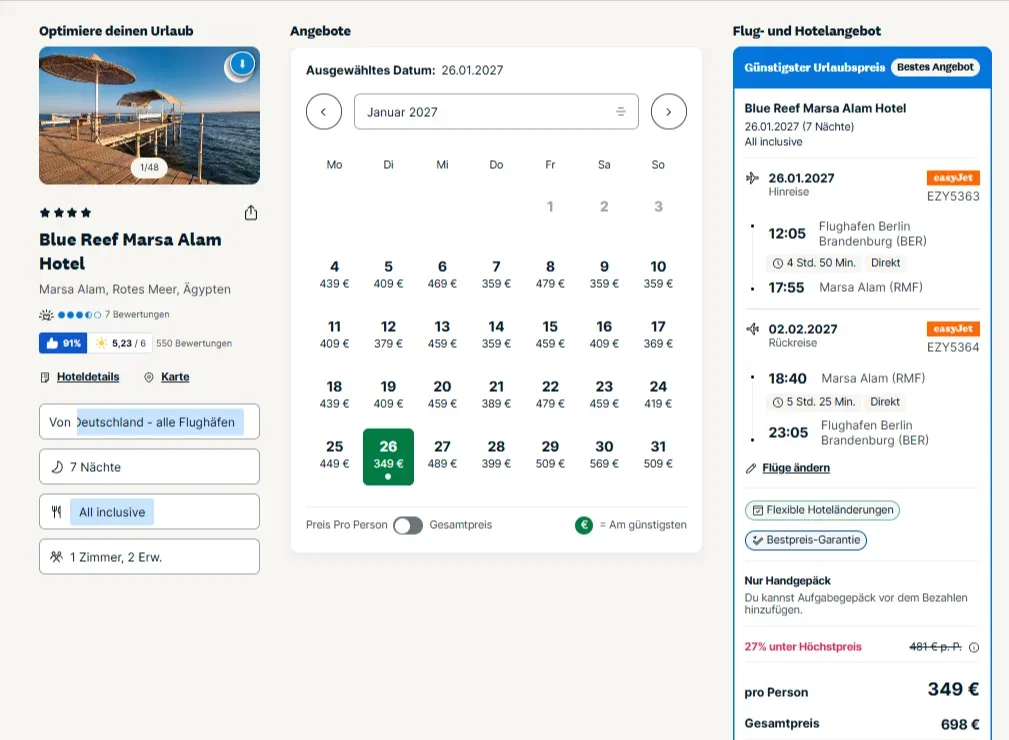1009x740 pixels.
Task: Select January 4 priced 439 €
Action: [x=334, y=275]
